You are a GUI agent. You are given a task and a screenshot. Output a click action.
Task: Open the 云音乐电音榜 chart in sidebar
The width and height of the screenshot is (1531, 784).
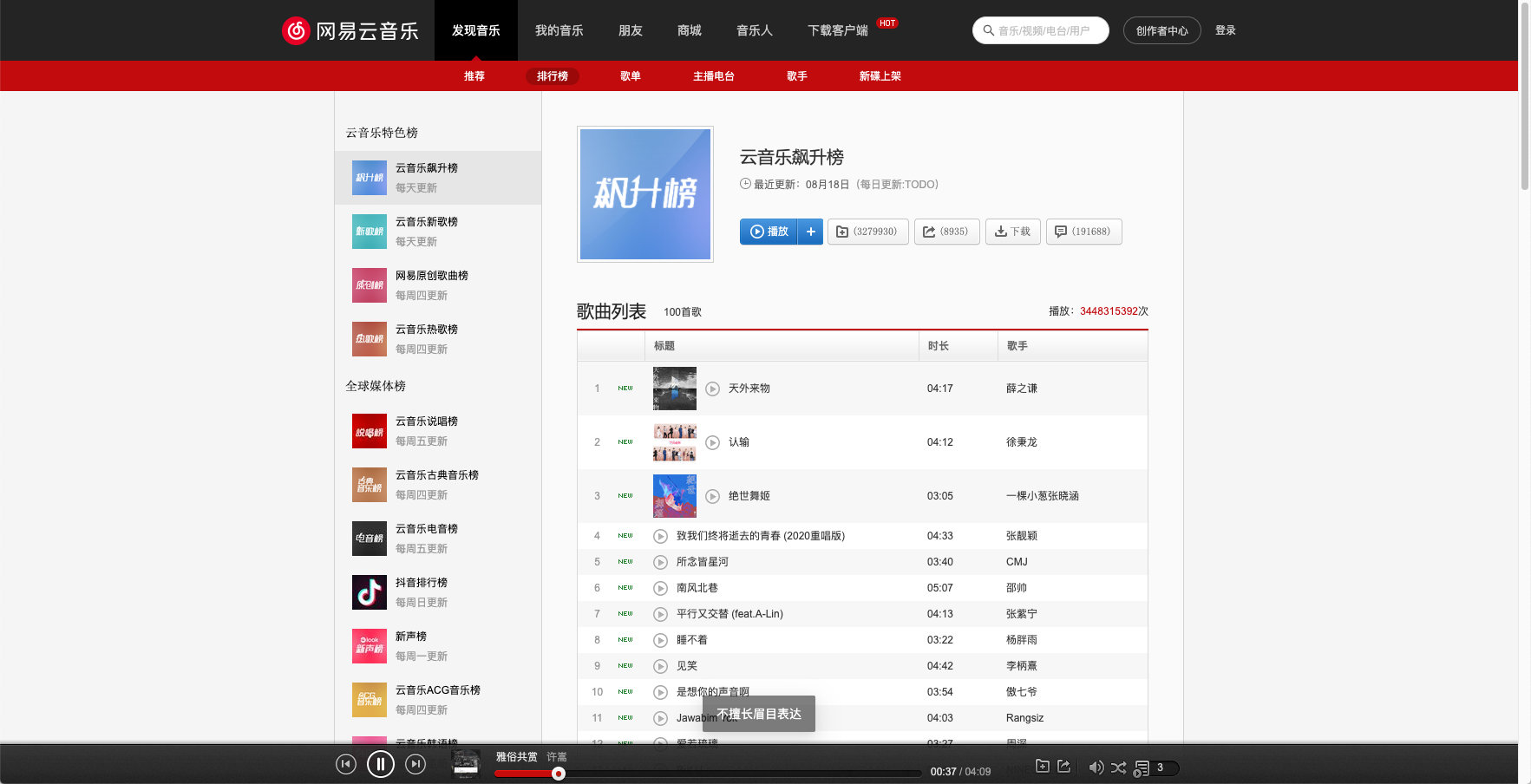click(x=438, y=539)
